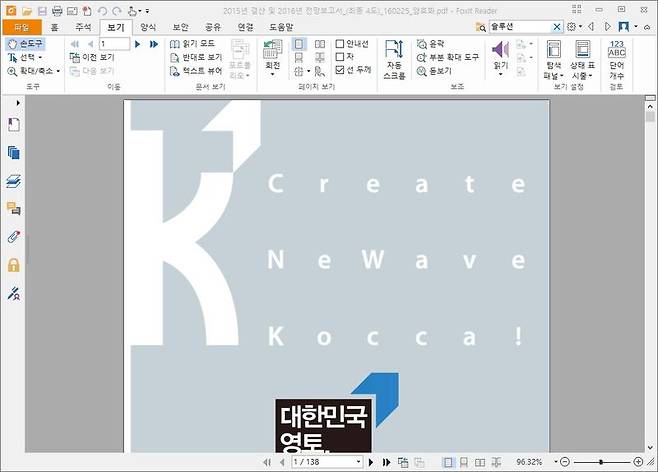Click the Open folder icon in quick access toolbar
Image resolution: width=658 pixels, height=472 pixels.
click(x=27, y=11)
